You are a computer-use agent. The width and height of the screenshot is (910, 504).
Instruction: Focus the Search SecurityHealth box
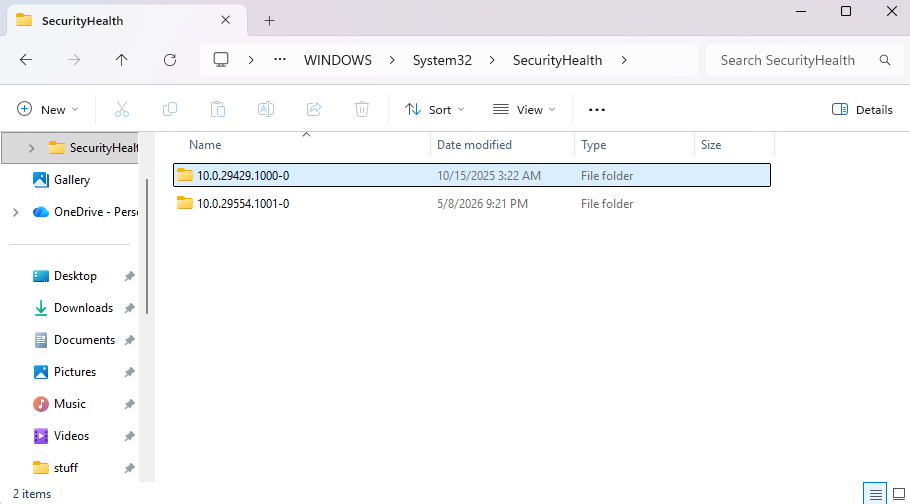coord(803,60)
